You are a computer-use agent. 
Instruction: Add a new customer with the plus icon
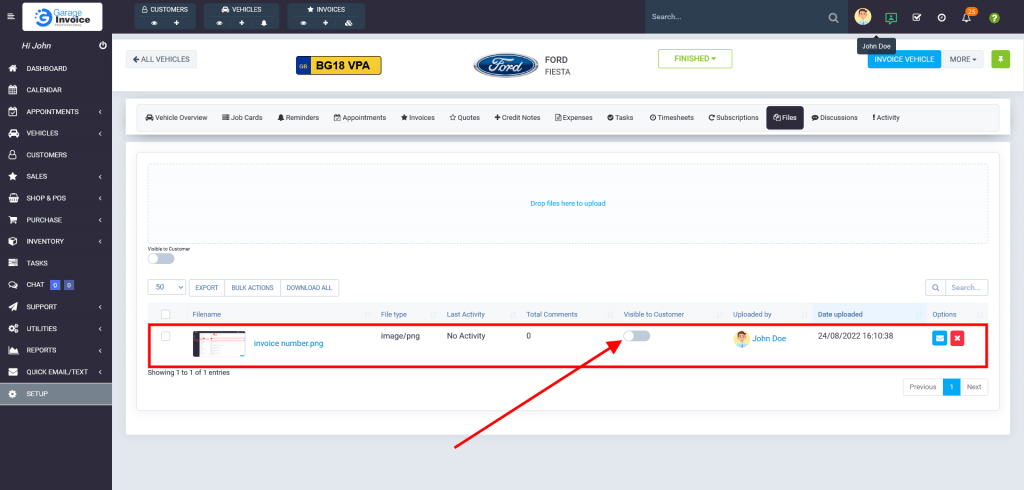(176, 23)
